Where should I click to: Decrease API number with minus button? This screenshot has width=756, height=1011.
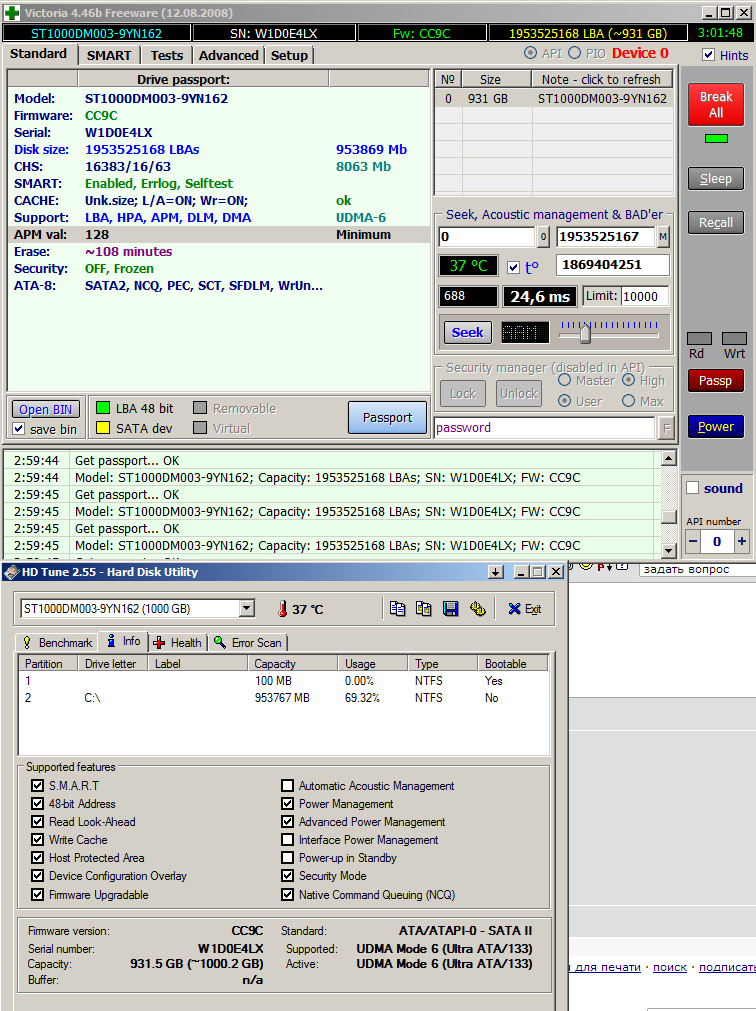pyautogui.click(x=693, y=541)
